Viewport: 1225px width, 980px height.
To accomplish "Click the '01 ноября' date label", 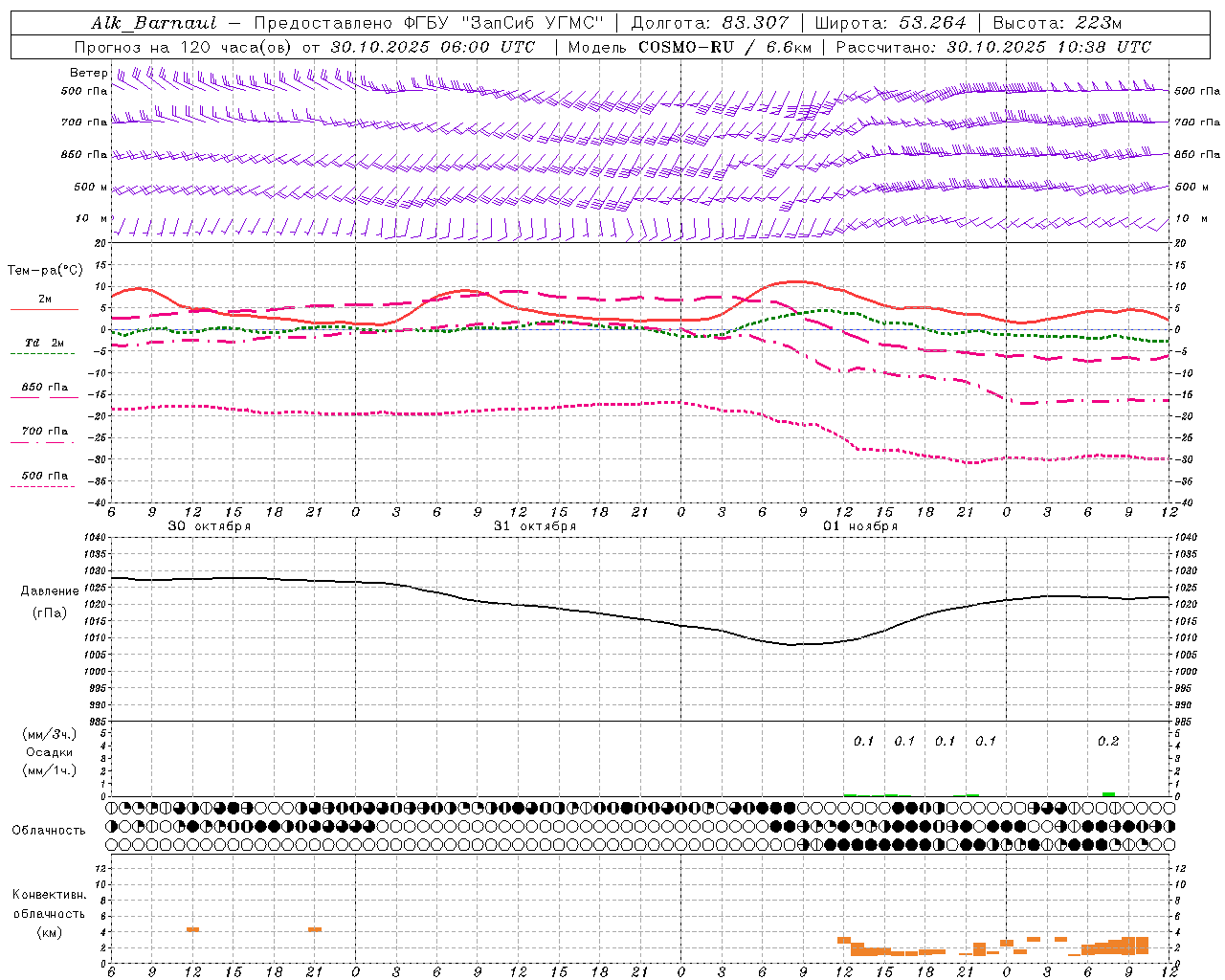I will [x=860, y=526].
